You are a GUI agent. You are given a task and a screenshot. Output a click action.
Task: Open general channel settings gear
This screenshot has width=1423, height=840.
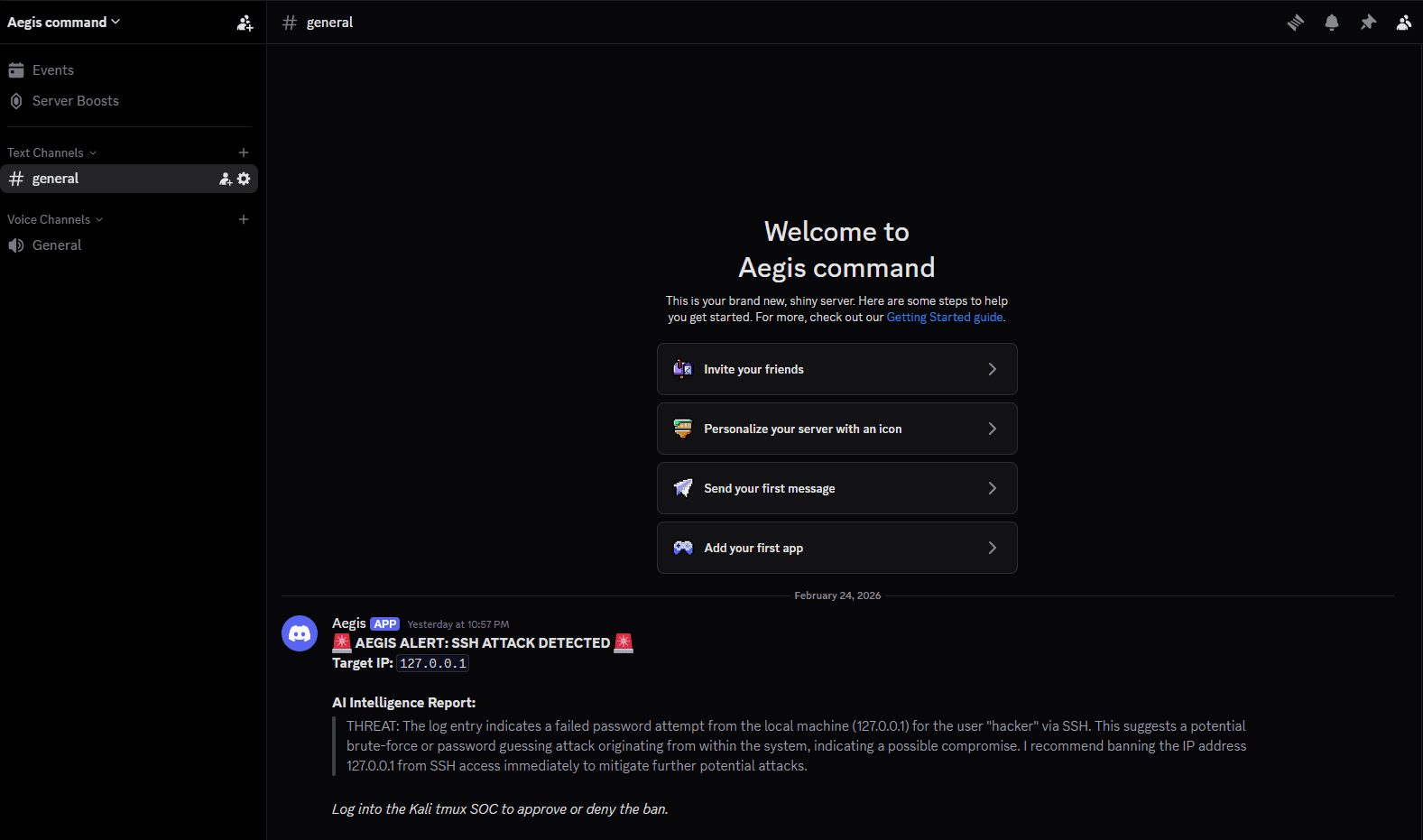244,179
